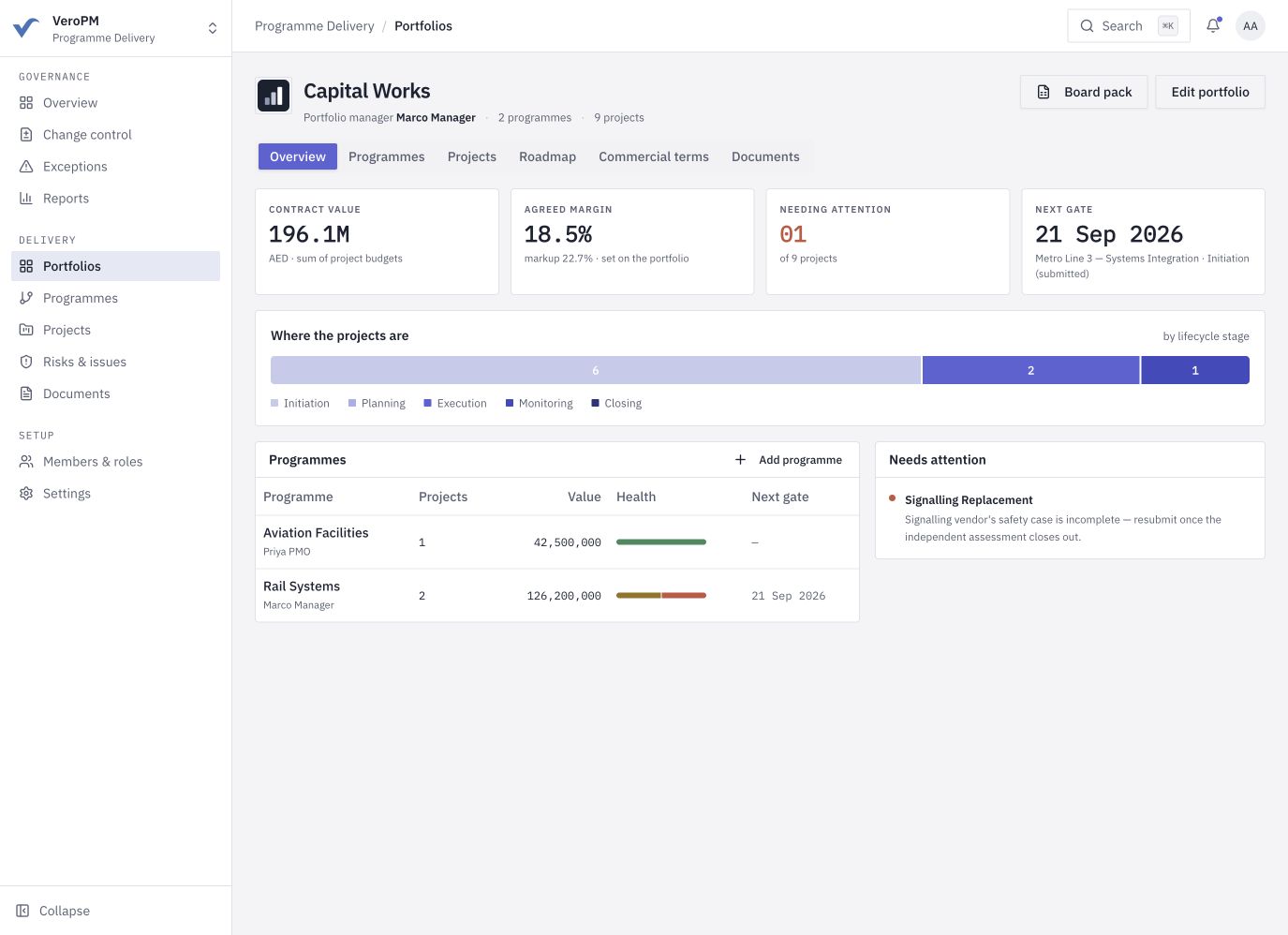Click the Board pack document icon
Screen dimensions: 1288x935
coord(1044,92)
